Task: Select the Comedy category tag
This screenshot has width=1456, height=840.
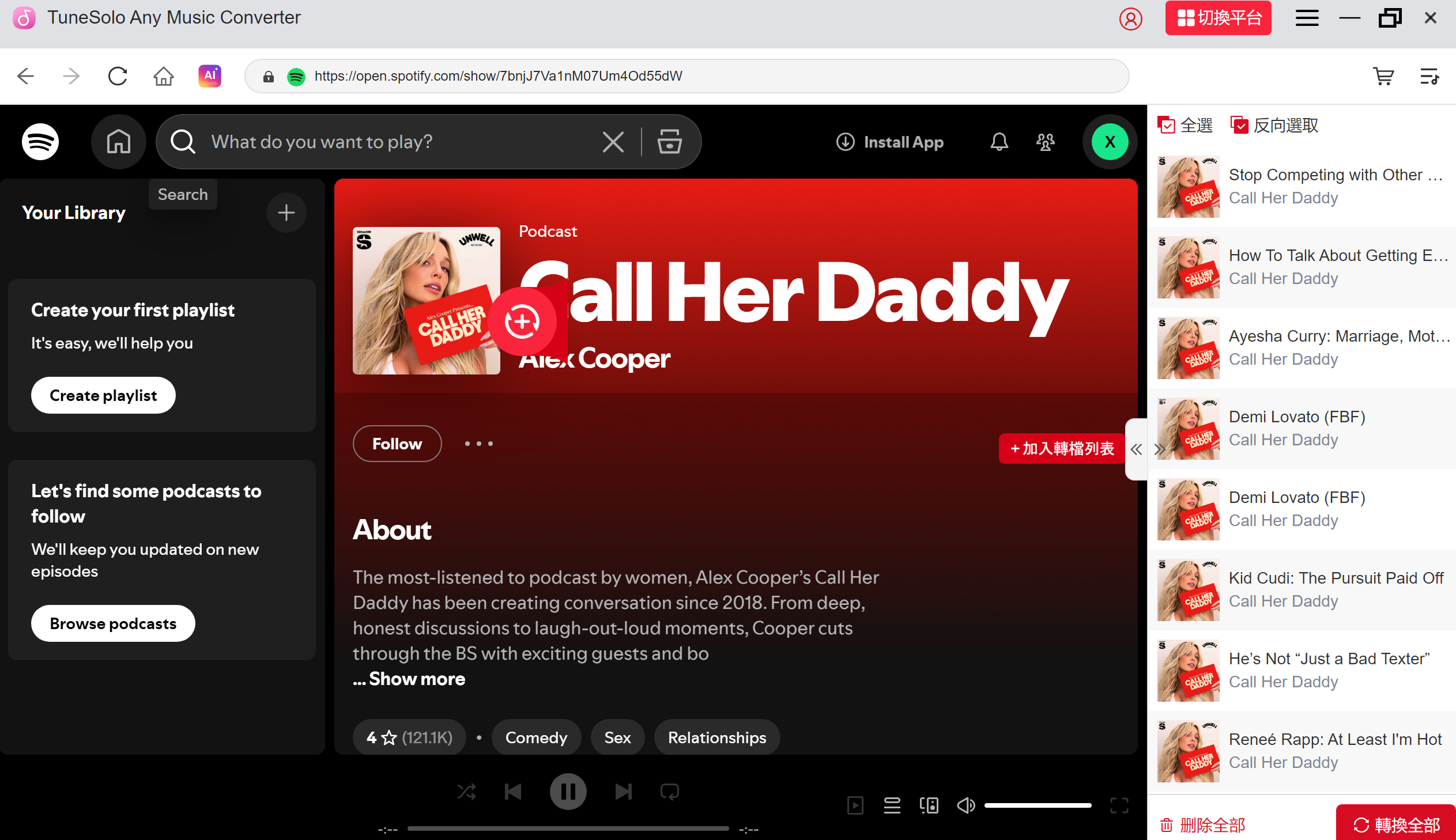Action: click(536, 737)
